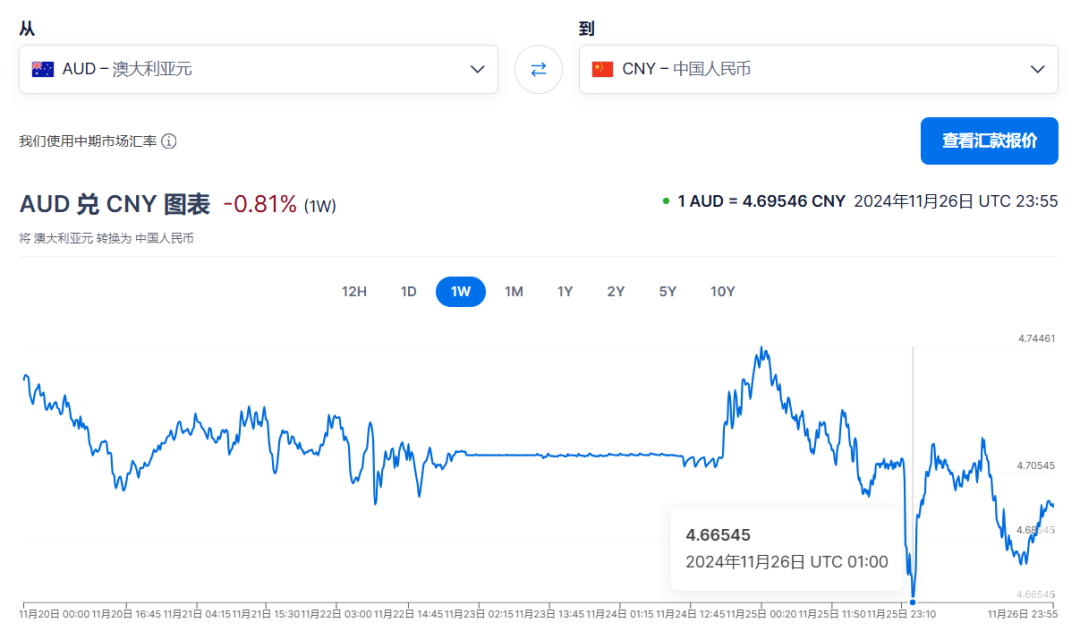Click the AUD 兑 CNY 图表 heading
This screenshot has width=1080, height=631.
click(x=114, y=204)
